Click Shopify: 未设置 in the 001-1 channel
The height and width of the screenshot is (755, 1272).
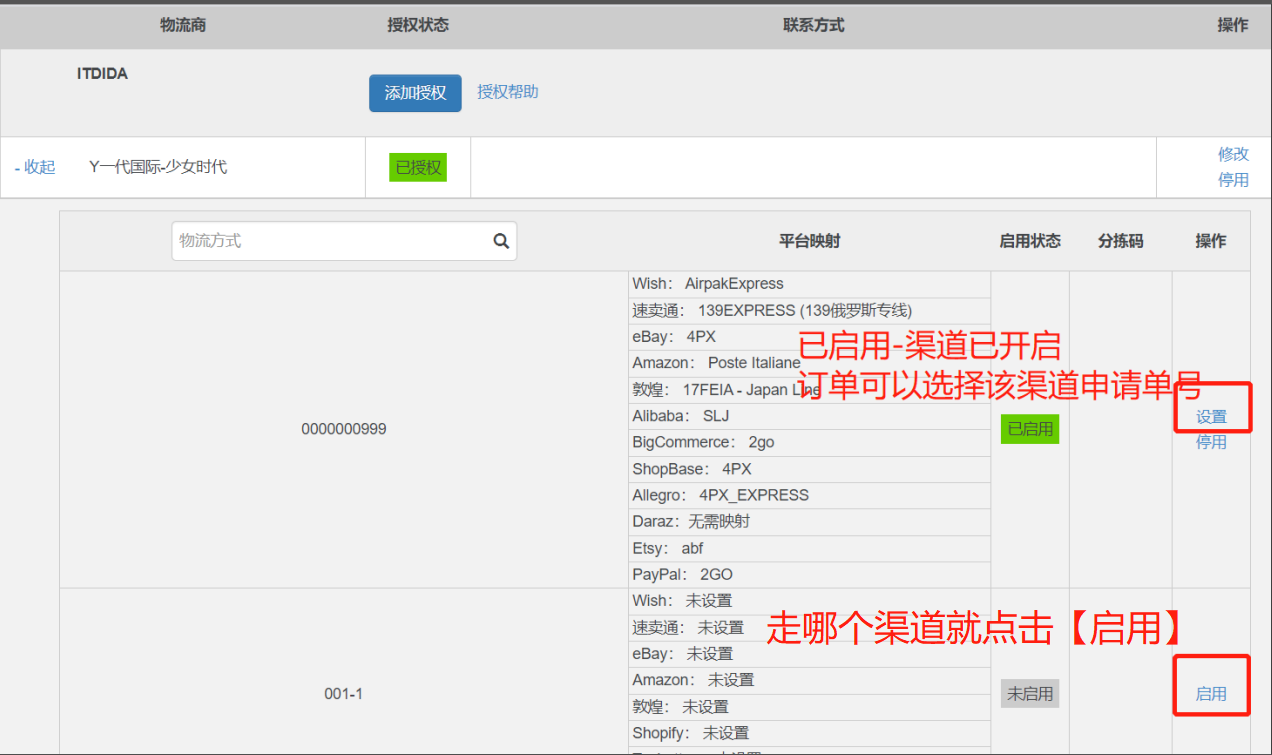809,733
